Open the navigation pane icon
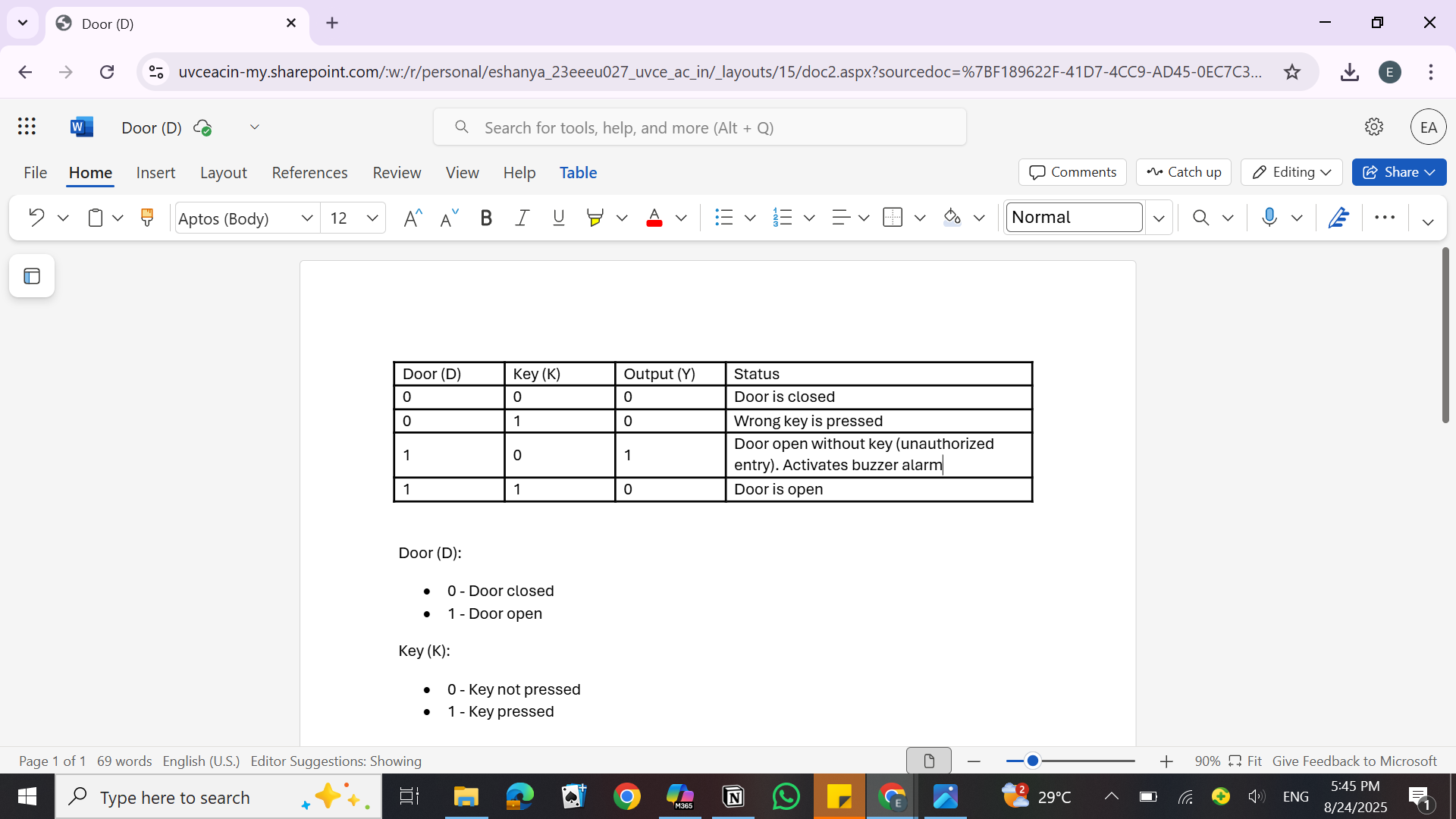 (x=32, y=276)
